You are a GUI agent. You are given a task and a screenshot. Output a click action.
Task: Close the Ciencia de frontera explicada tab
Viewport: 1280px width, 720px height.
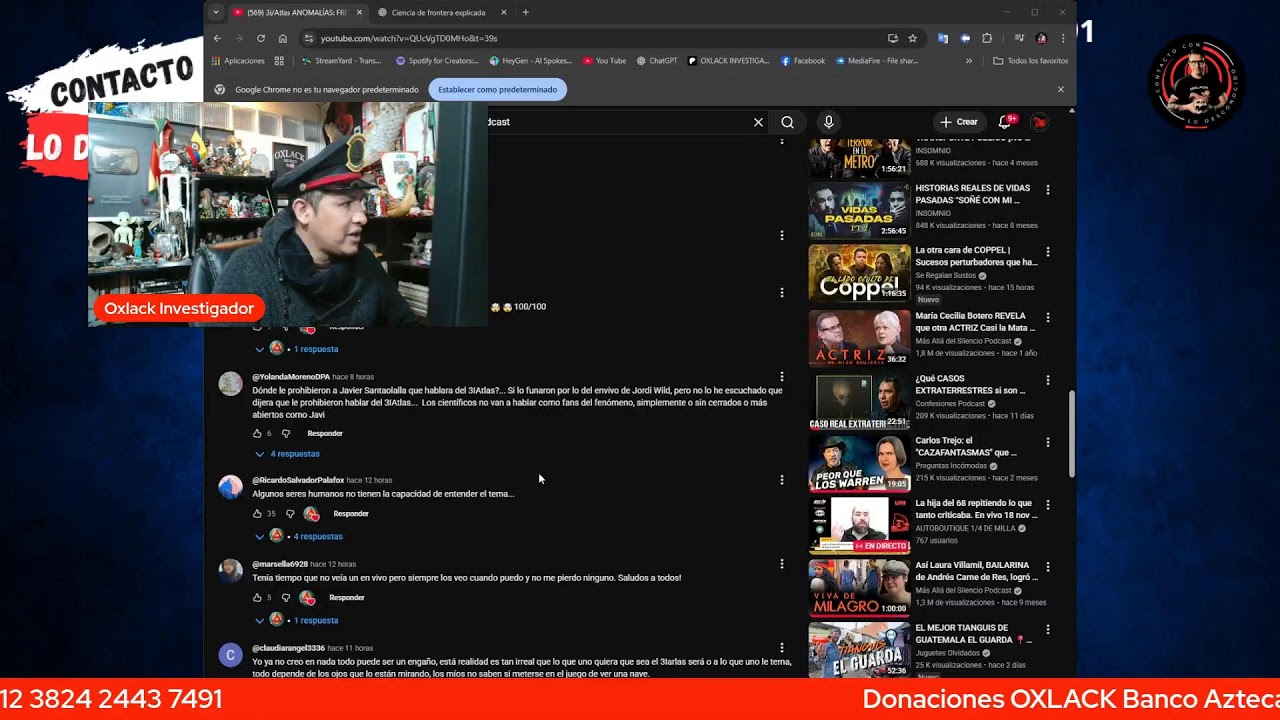tap(504, 12)
